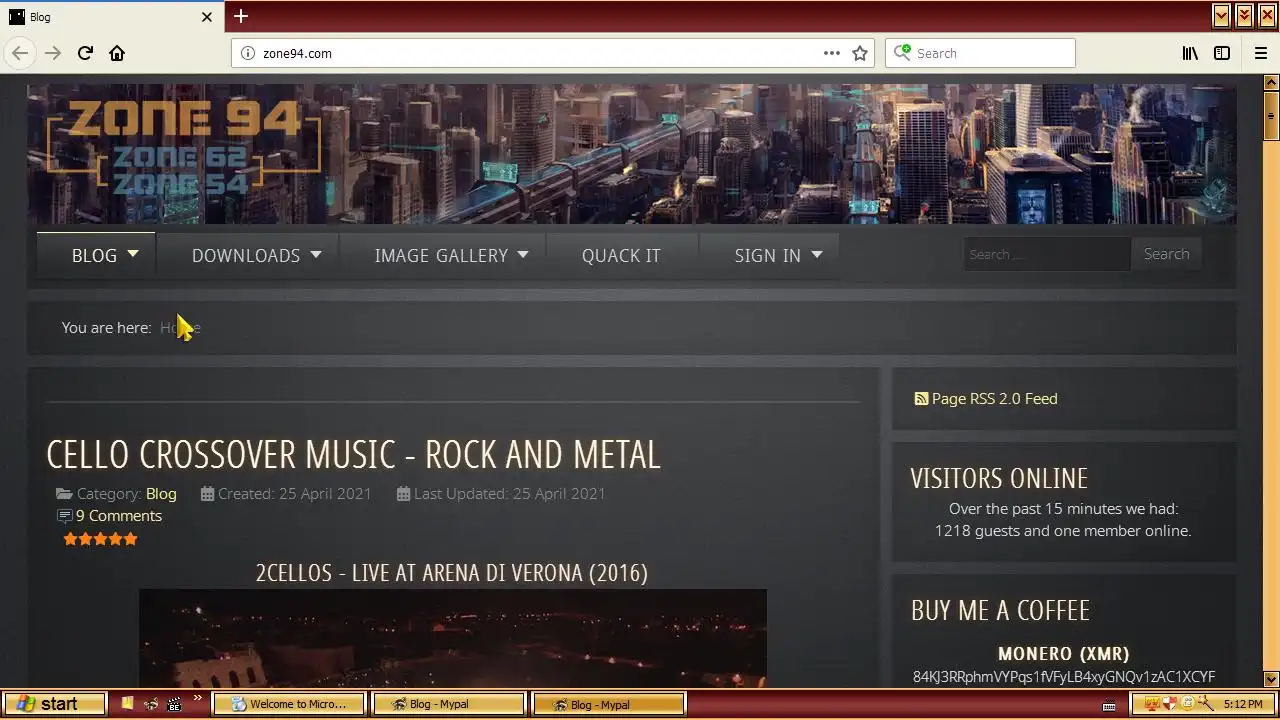1280x720 pixels.
Task: Open the Home breadcrumb link
Action: point(180,327)
